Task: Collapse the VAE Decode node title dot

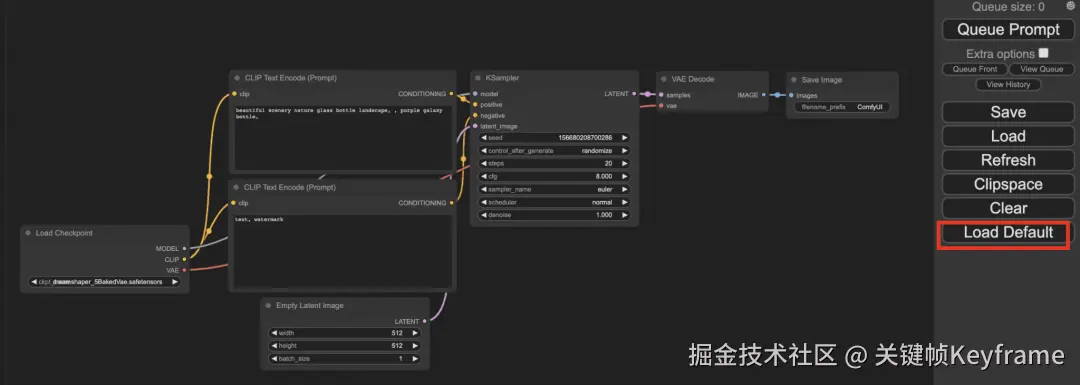Action: (664, 79)
